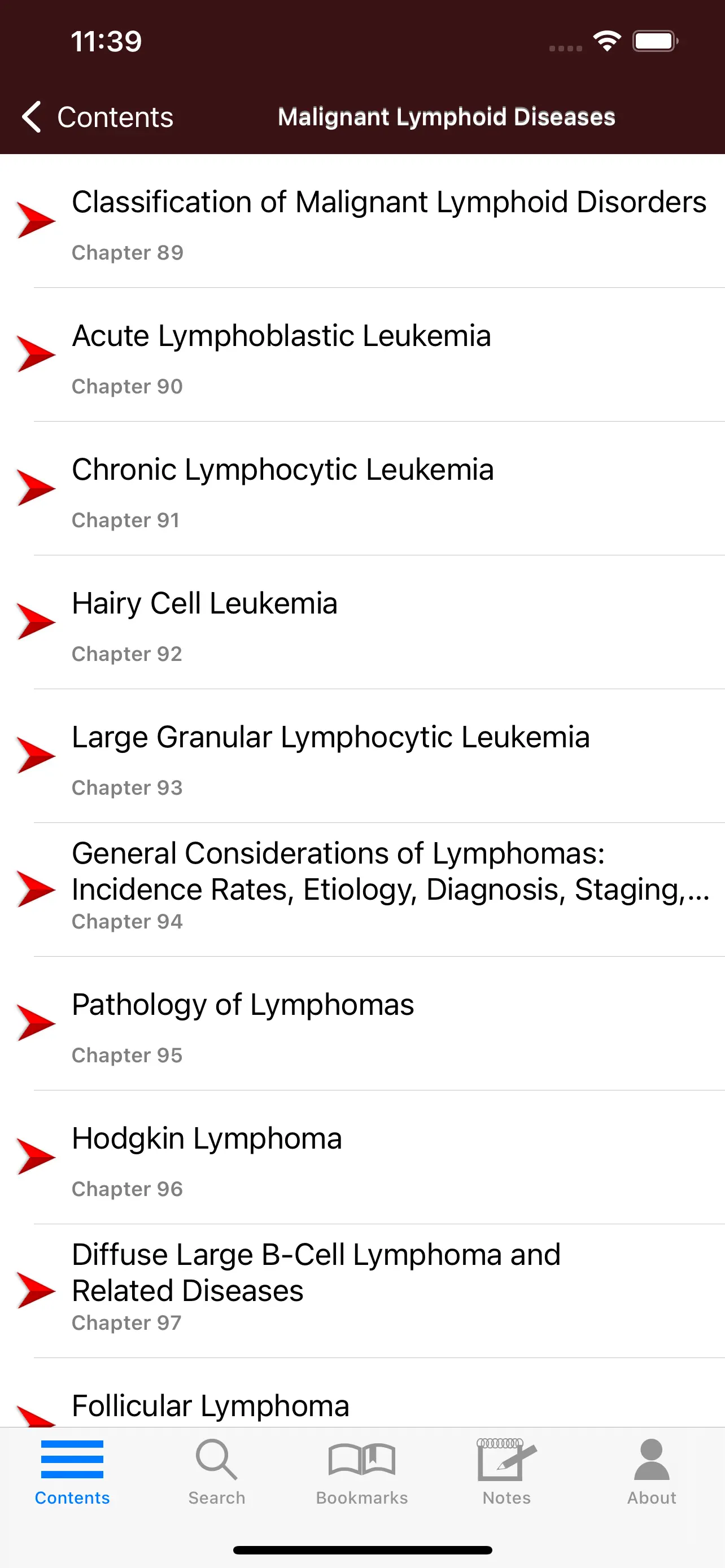
Task: Go back to Contents
Action: (x=115, y=117)
